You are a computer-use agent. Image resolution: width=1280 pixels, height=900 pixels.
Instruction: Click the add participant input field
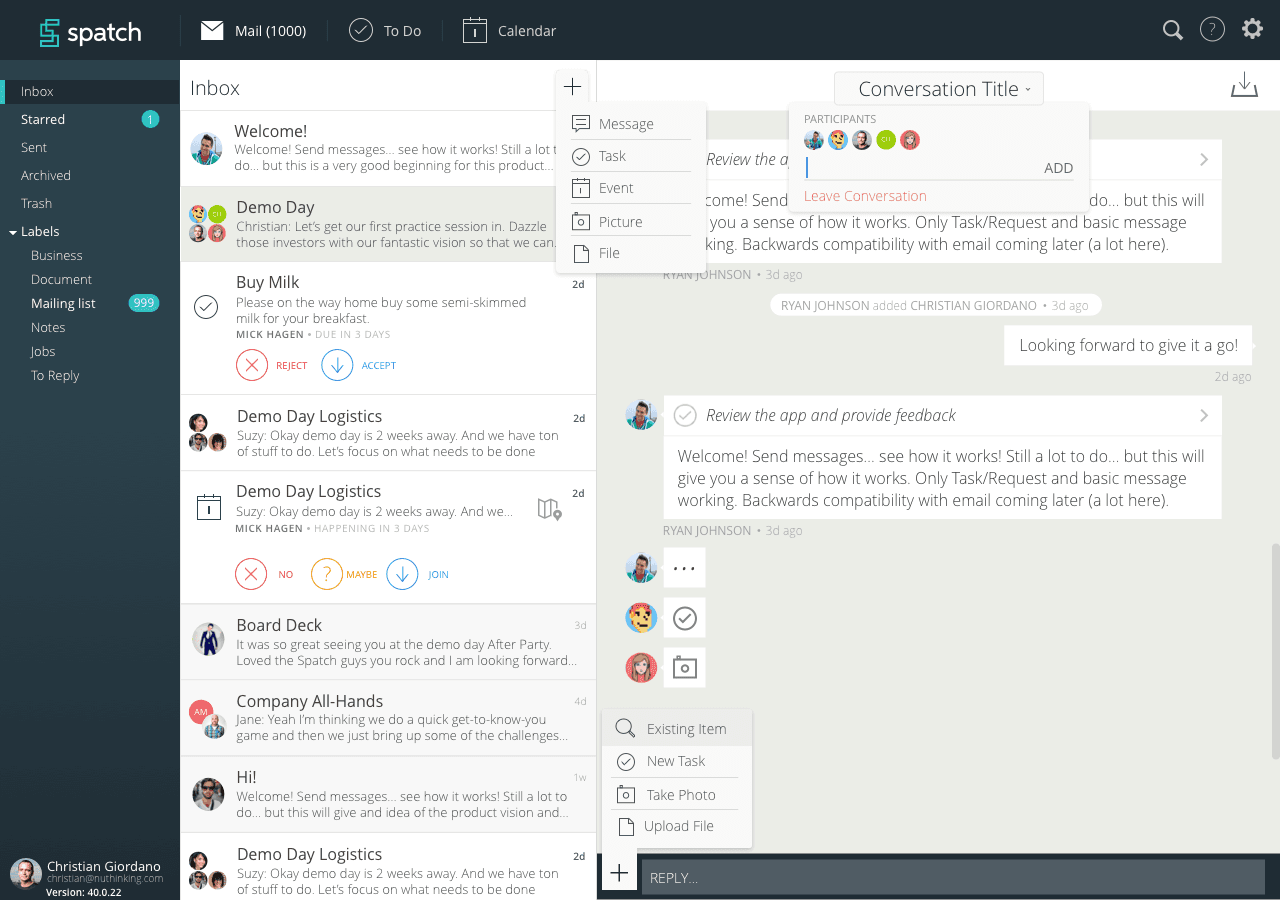[x=920, y=168]
